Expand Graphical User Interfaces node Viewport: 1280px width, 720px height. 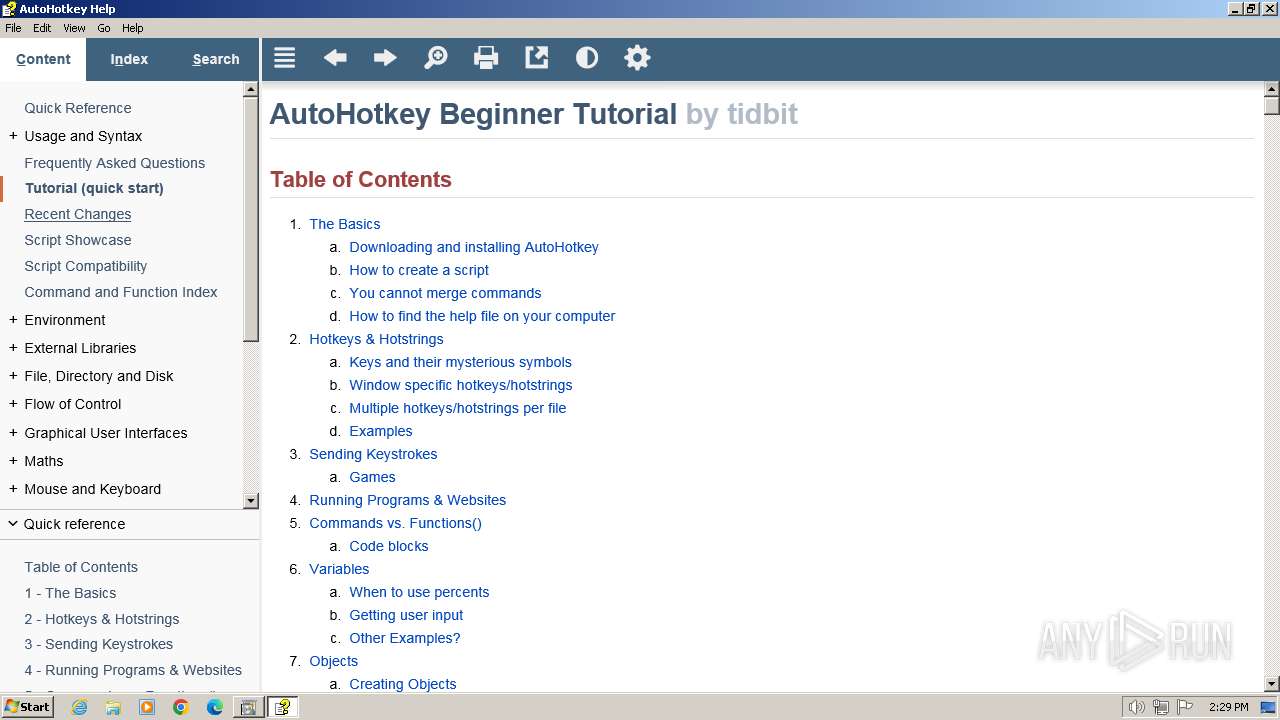tap(13, 433)
